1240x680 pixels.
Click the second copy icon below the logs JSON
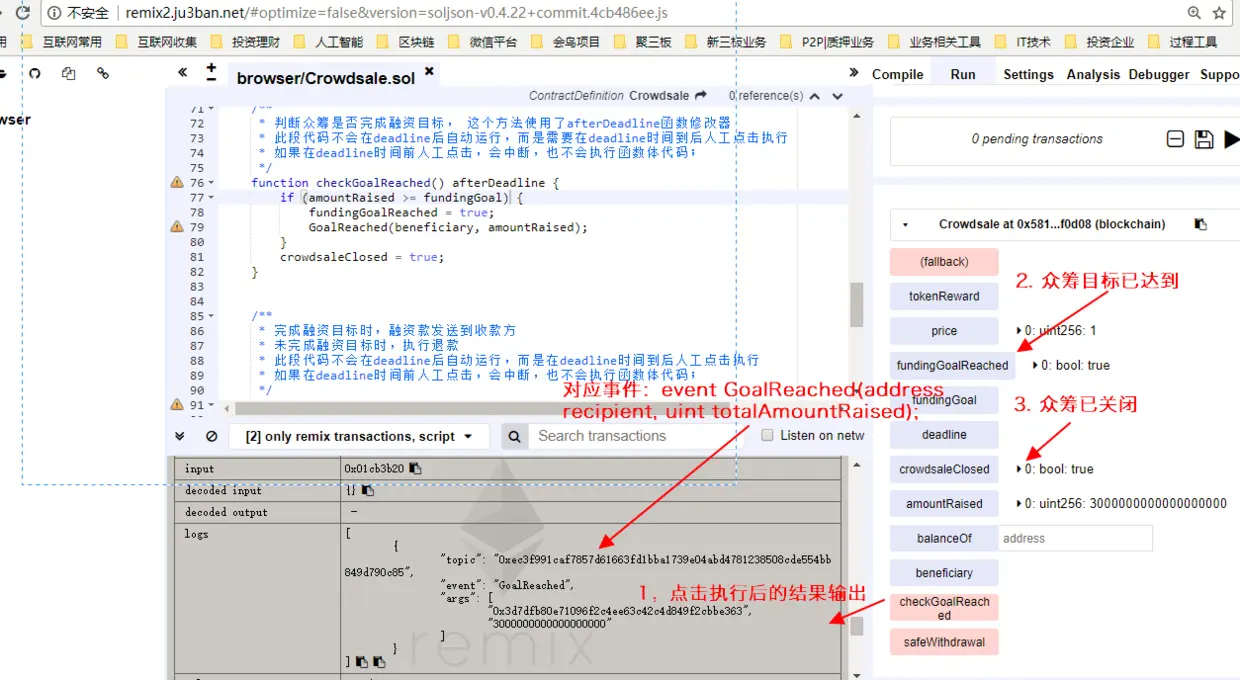pyautogui.click(x=379, y=662)
